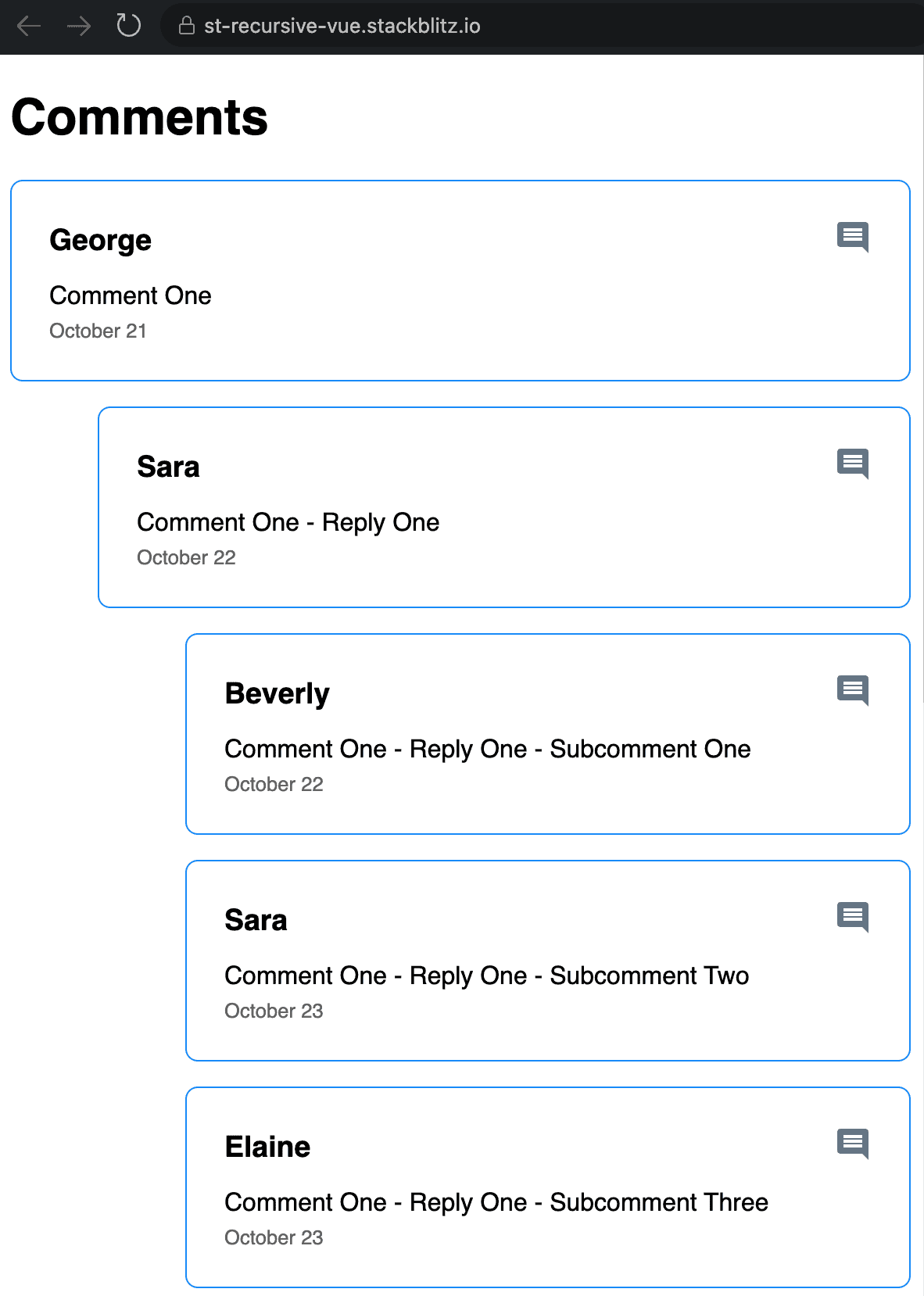Click the reply icon on George's comment
924x1296 pixels.
[853, 237]
